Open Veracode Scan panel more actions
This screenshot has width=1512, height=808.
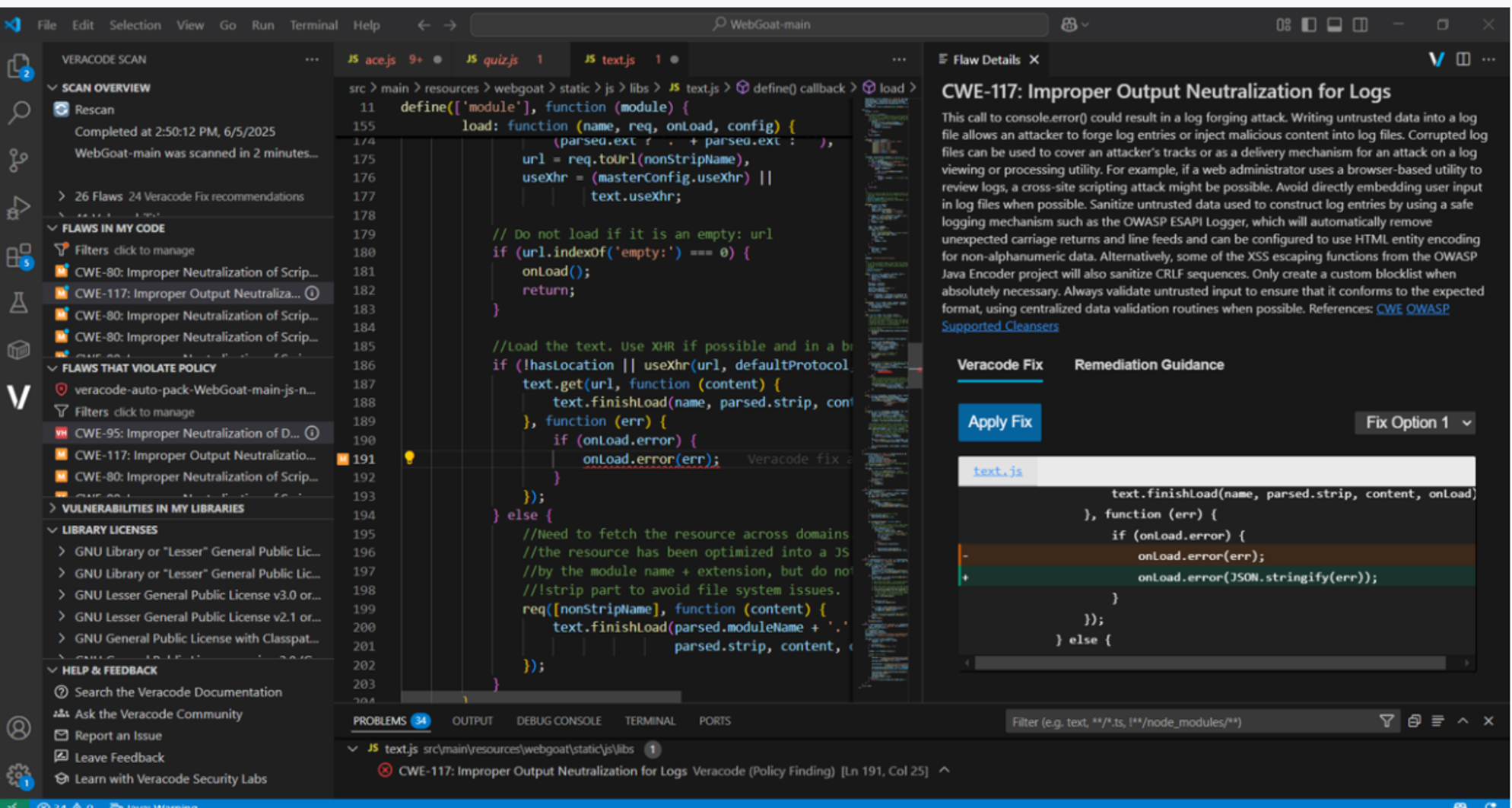(312, 59)
